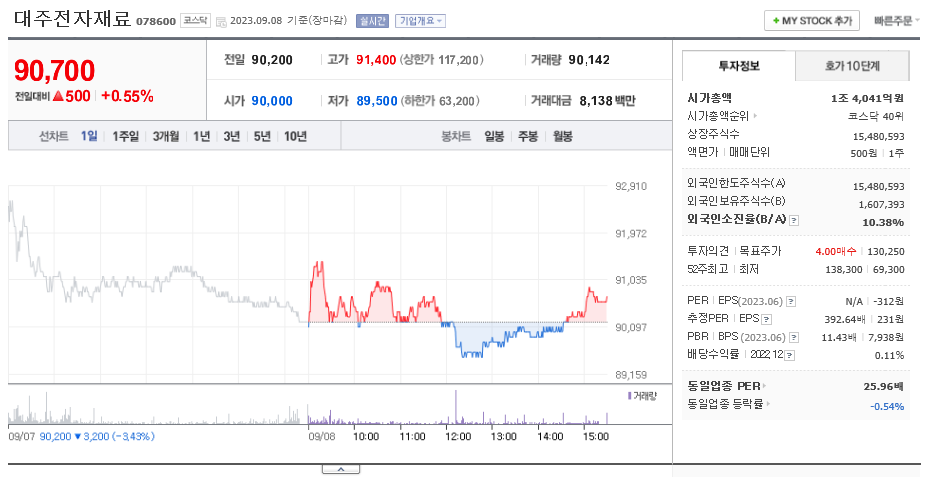Show the 월봉 candlestick chart
Image resolution: width=935 pixels, height=477 pixels.
pyautogui.click(x=562, y=137)
